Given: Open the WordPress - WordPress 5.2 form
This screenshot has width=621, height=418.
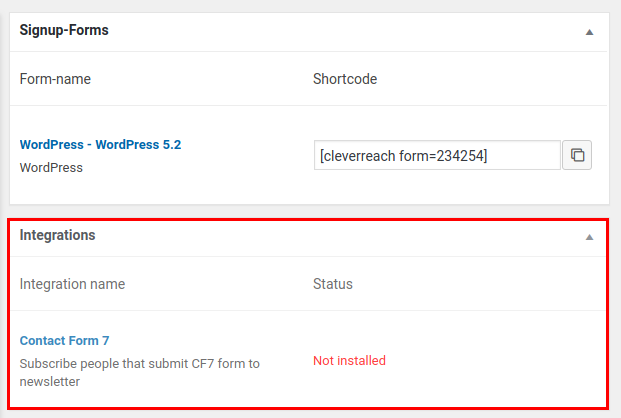Looking at the screenshot, I should 100,145.
